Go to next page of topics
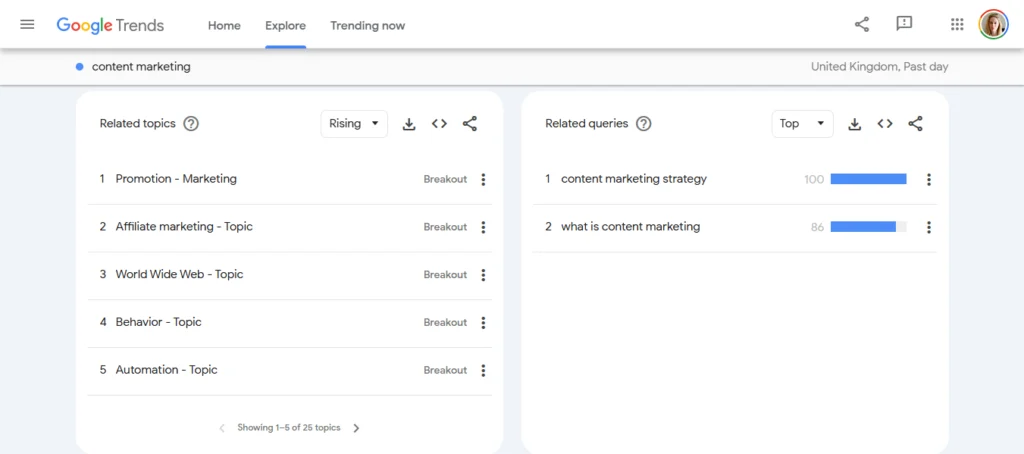Viewport: 1024px width, 454px height. pyautogui.click(x=356, y=428)
